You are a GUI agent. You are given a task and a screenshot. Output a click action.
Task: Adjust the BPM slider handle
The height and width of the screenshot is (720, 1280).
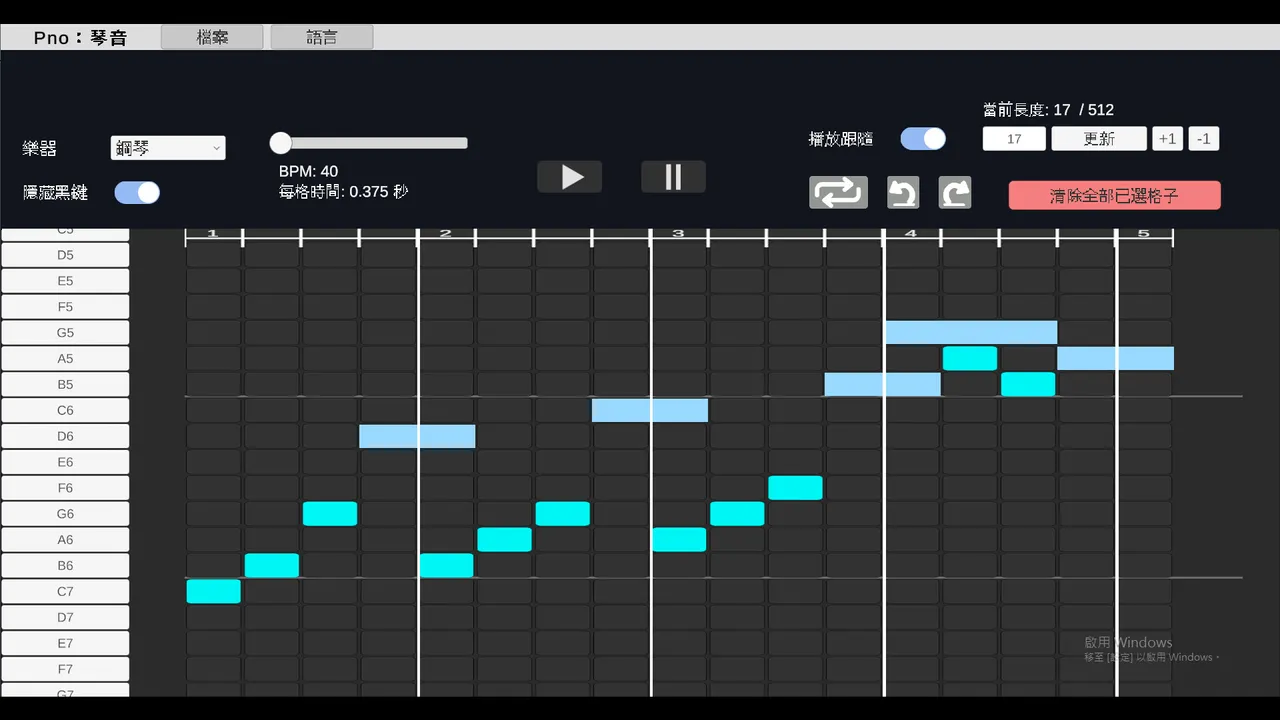281,143
